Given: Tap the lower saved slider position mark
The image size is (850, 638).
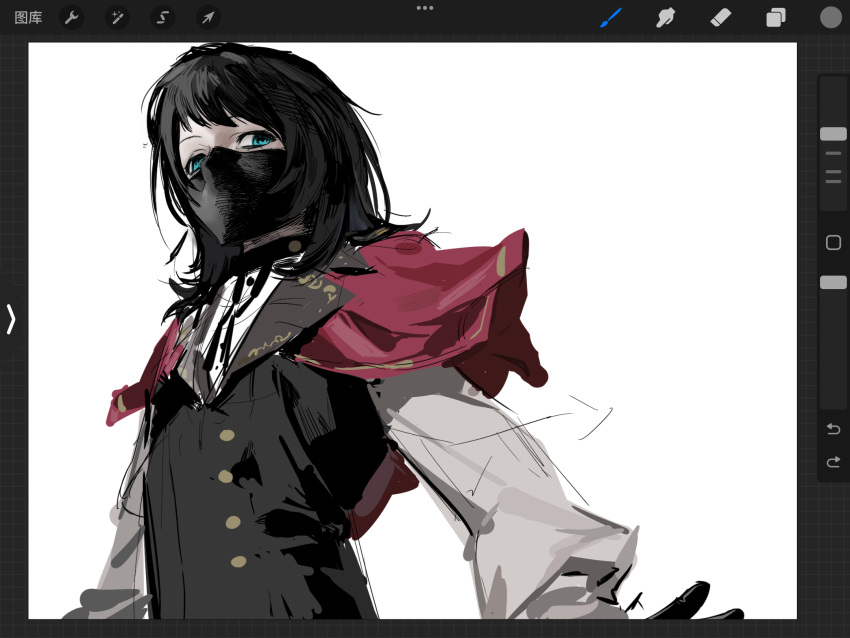Looking at the screenshot, I should 833,175.
